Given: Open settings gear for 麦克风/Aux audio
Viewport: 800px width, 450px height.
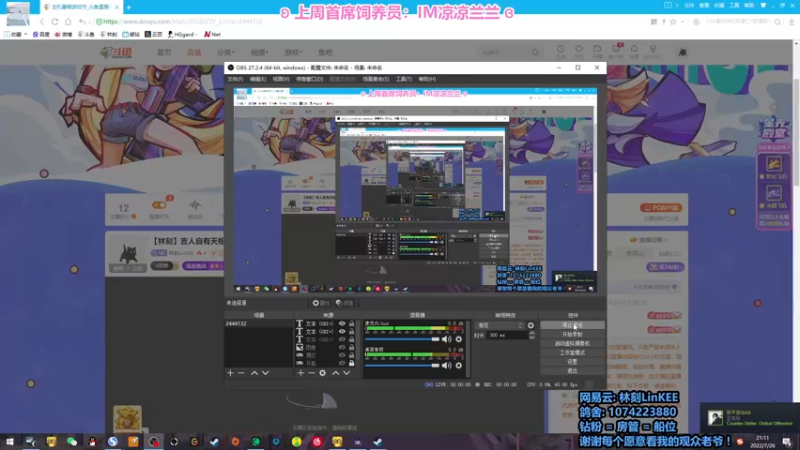Looking at the screenshot, I should tap(459, 339).
